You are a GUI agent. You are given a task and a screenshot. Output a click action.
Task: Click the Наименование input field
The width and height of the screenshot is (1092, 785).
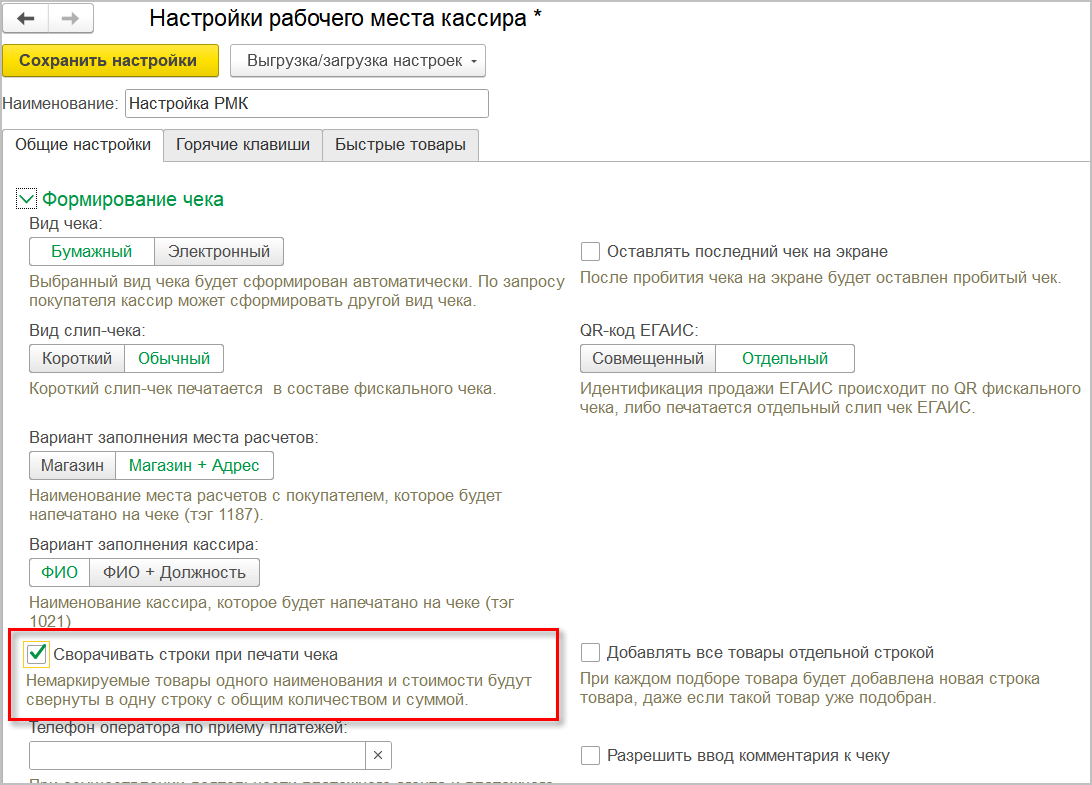click(x=306, y=104)
